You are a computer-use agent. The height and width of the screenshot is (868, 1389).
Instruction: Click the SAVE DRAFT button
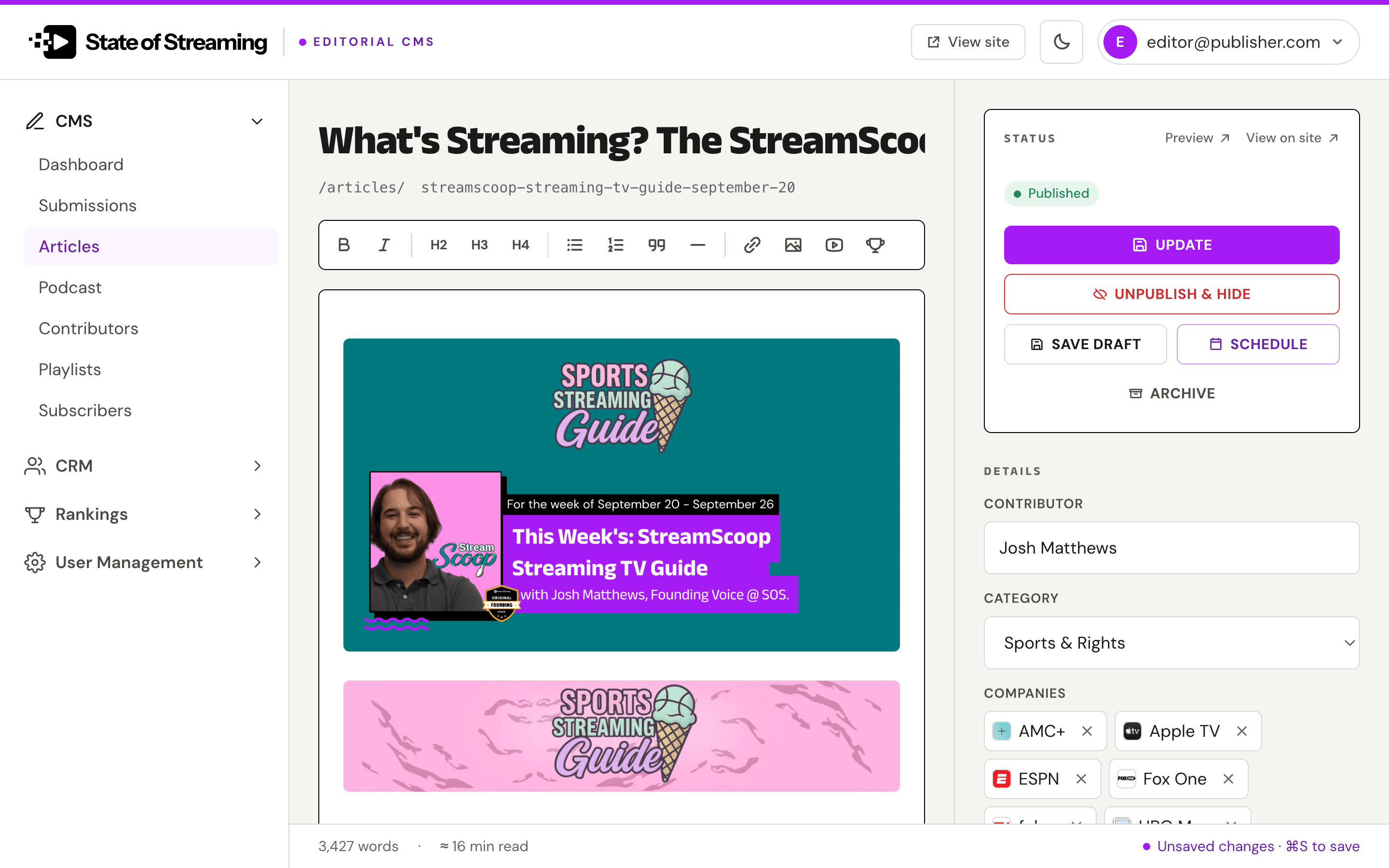pos(1085,344)
